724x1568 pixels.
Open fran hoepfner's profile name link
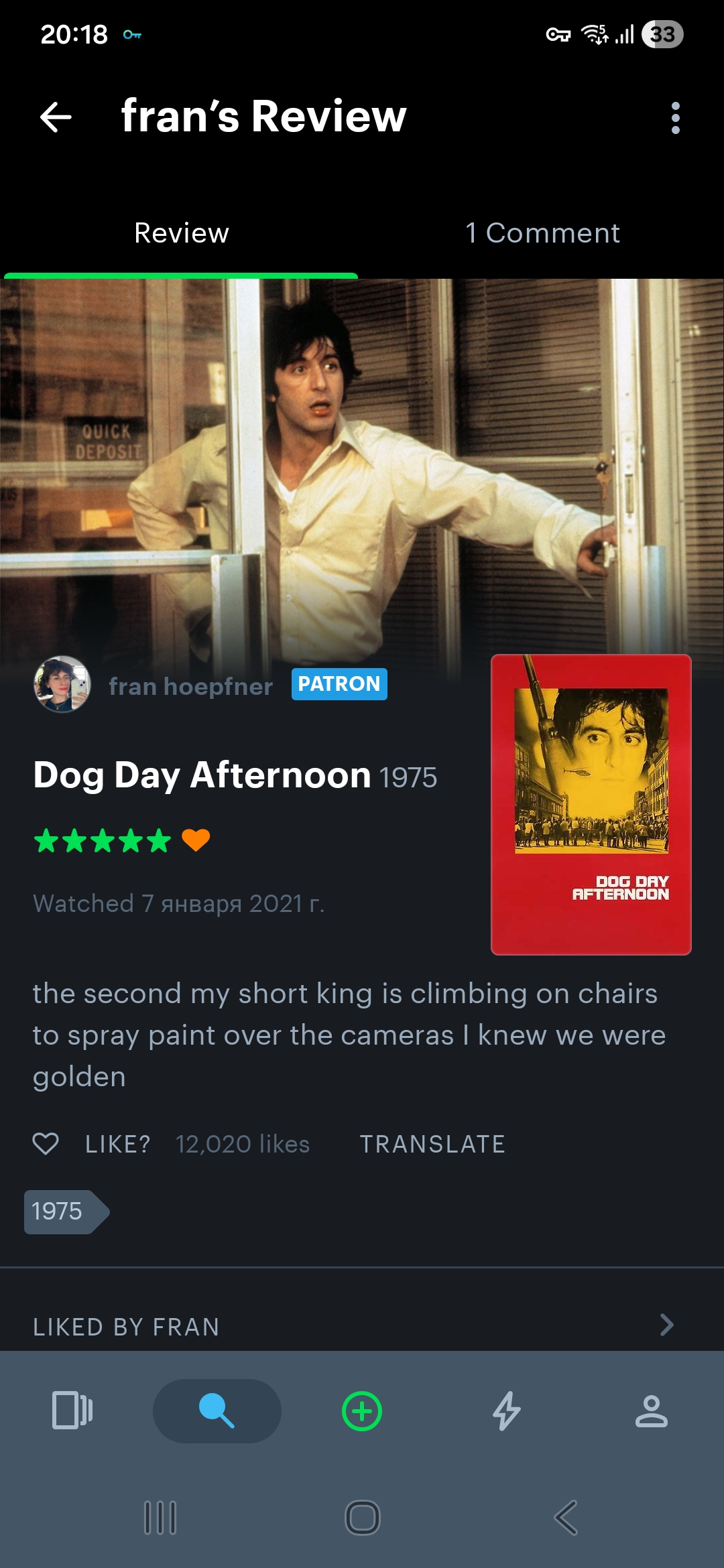tap(191, 686)
